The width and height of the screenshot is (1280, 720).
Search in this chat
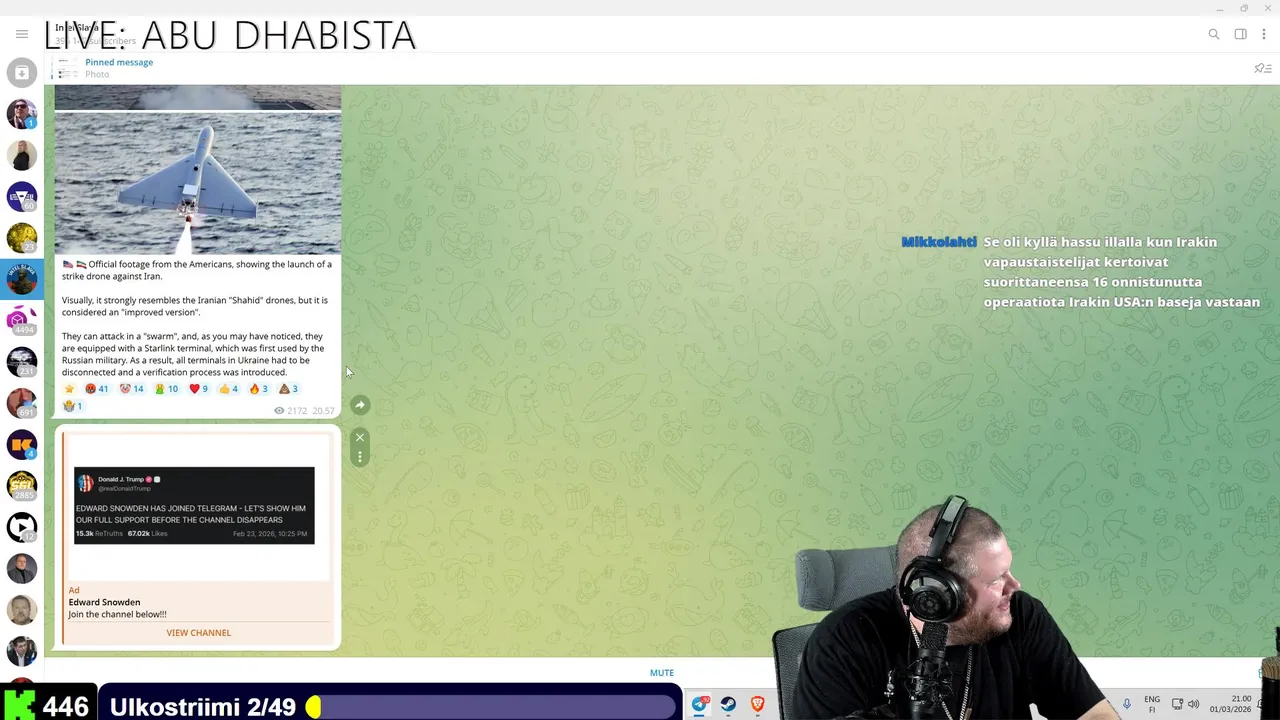click(x=1214, y=34)
